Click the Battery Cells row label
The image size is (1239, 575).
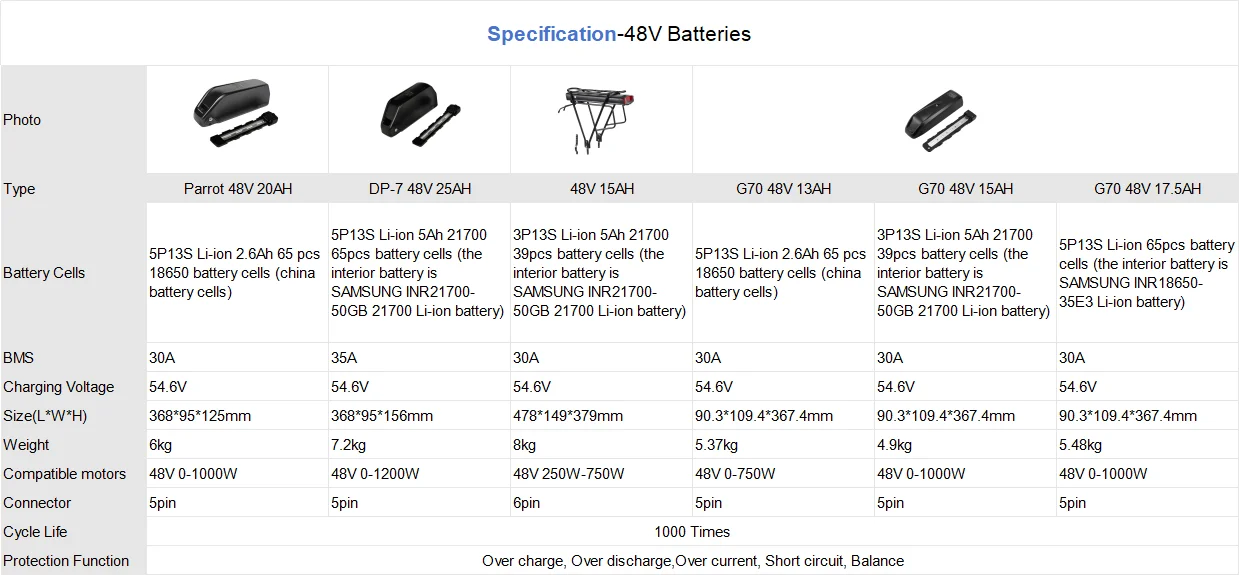(44, 273)
